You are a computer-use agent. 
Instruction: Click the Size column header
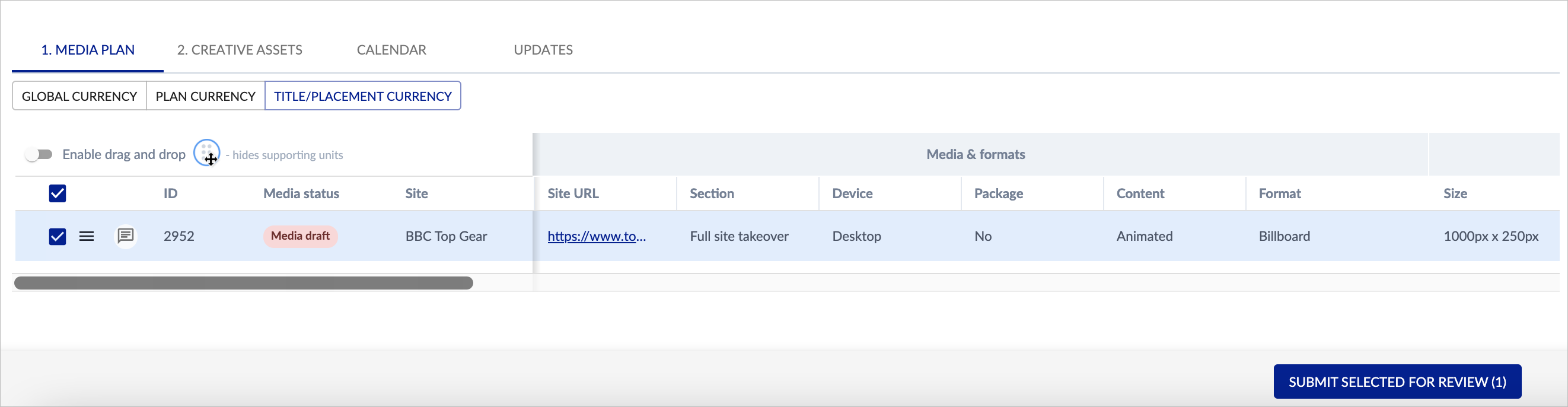pyautogui.click(x=1455, y=193)
